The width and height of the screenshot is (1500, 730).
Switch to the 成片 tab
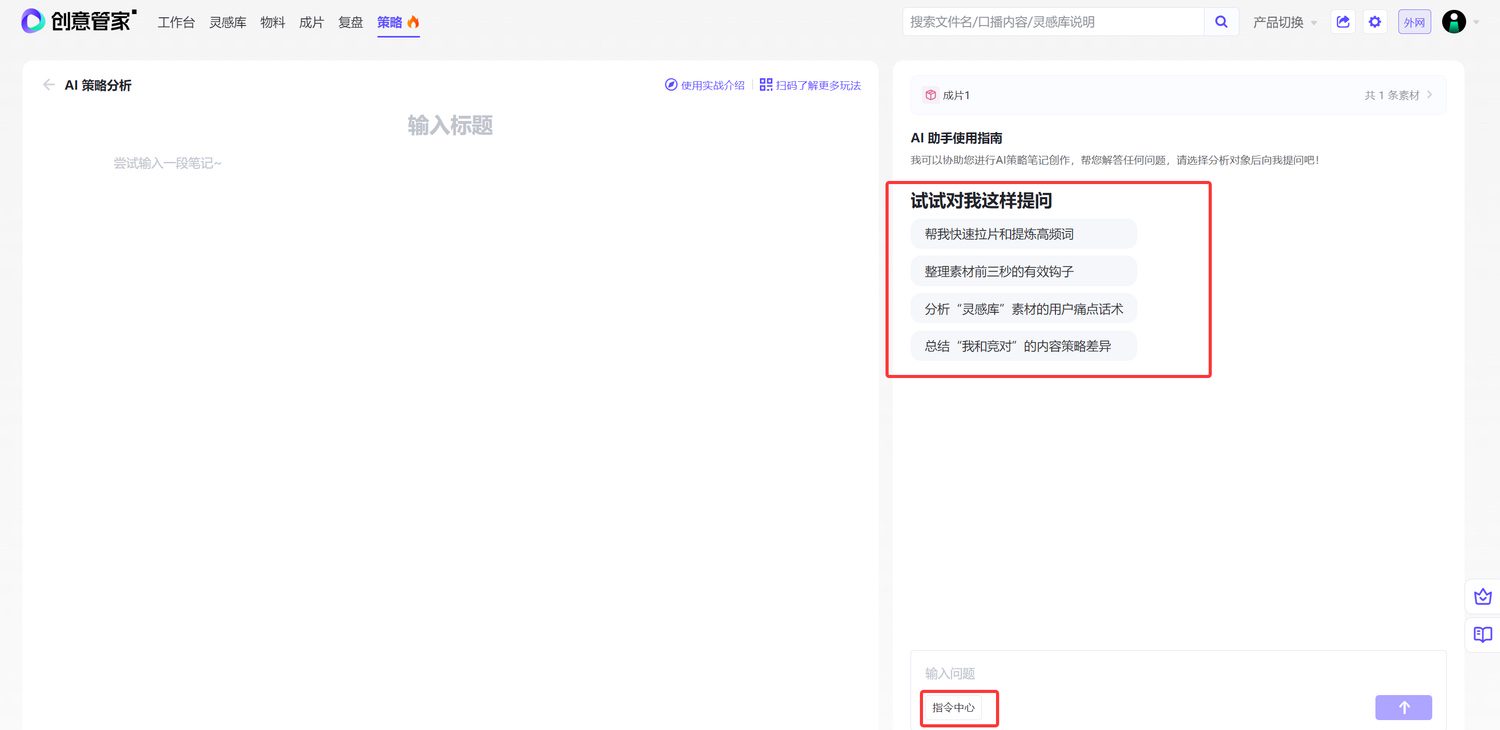pos(312,22)
